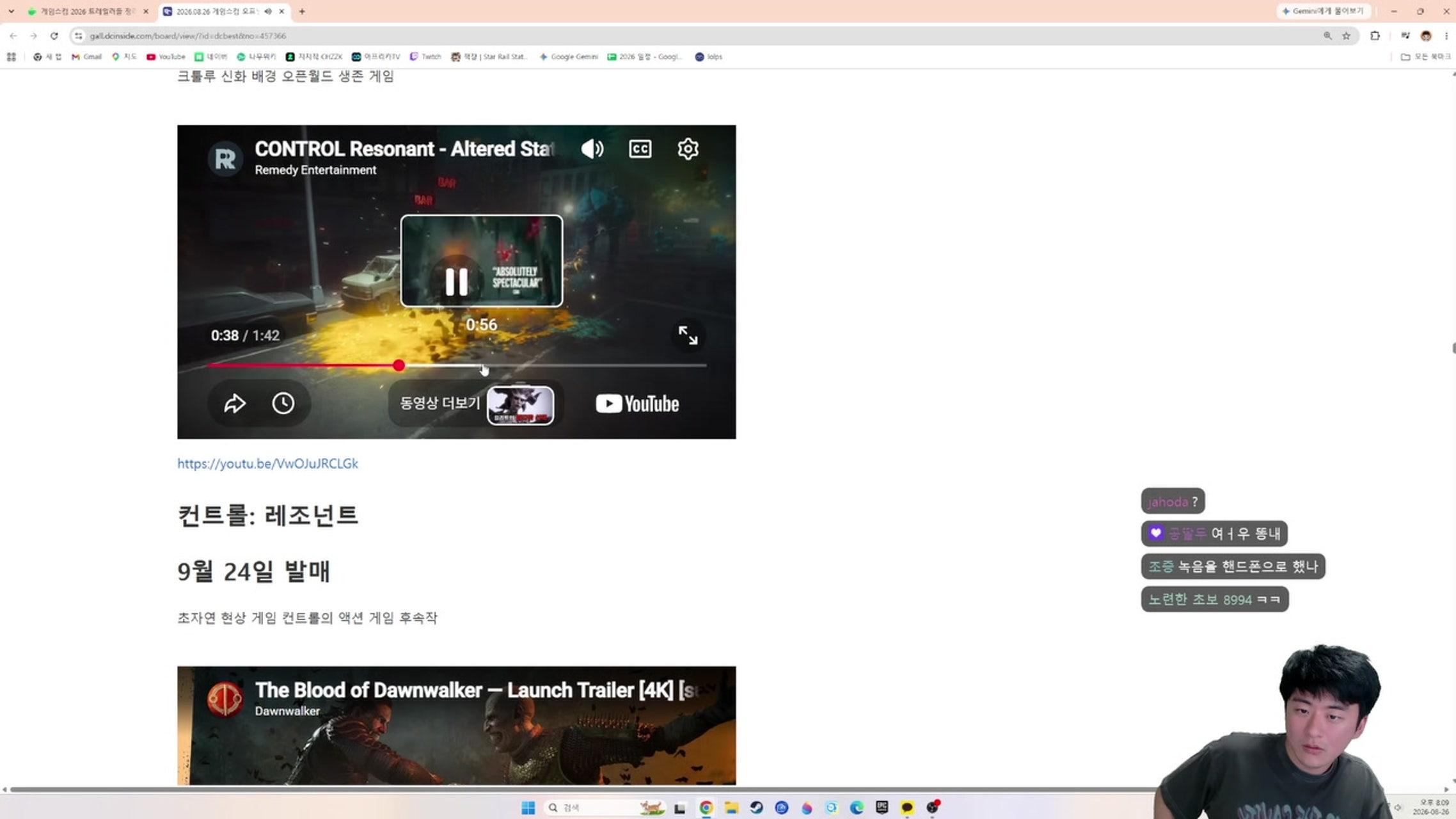The width and height of the screenshot is (1456, 819).
Task: Pause the CONTROL Resonant video
Action: [456, 281]
